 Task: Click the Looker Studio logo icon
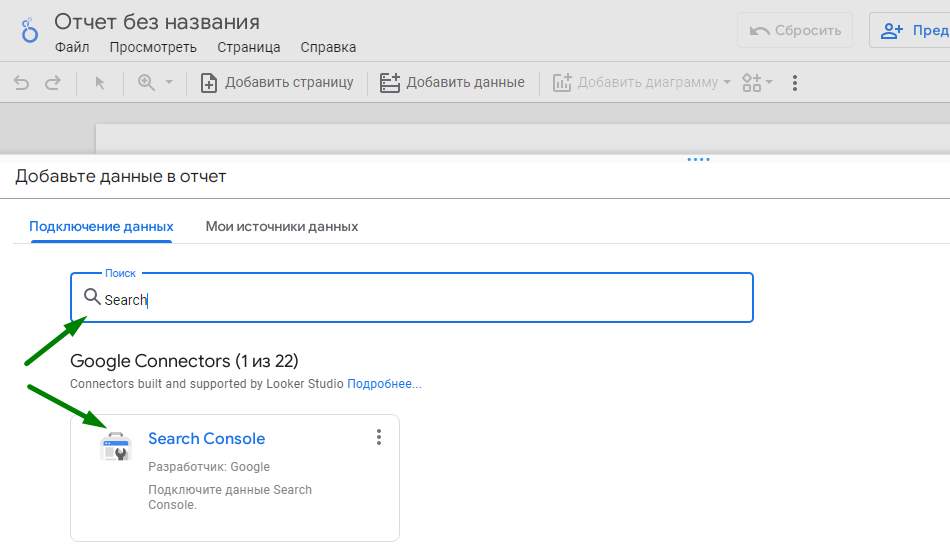click(29, 30)
